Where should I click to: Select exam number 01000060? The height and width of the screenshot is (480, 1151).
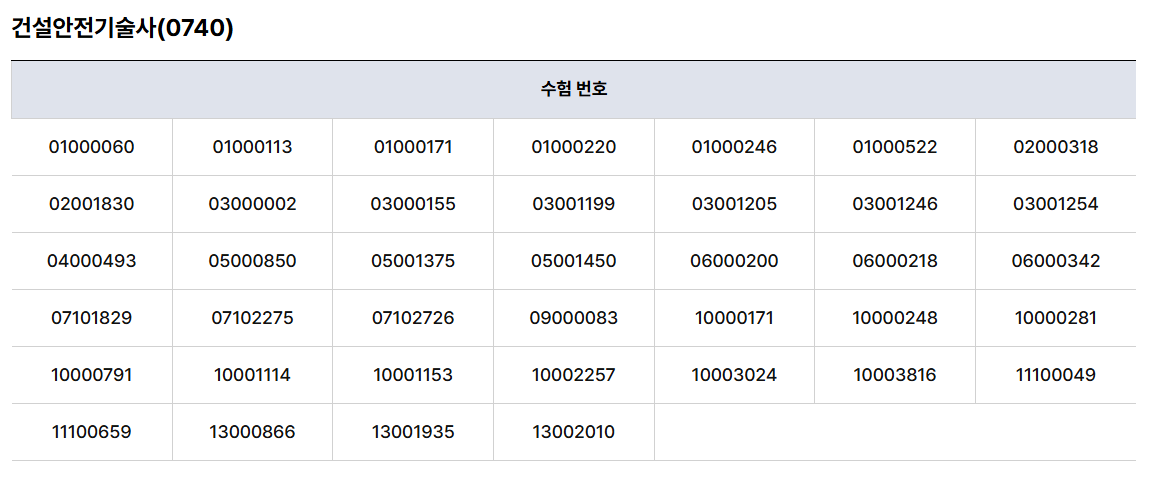pos(92,147)
